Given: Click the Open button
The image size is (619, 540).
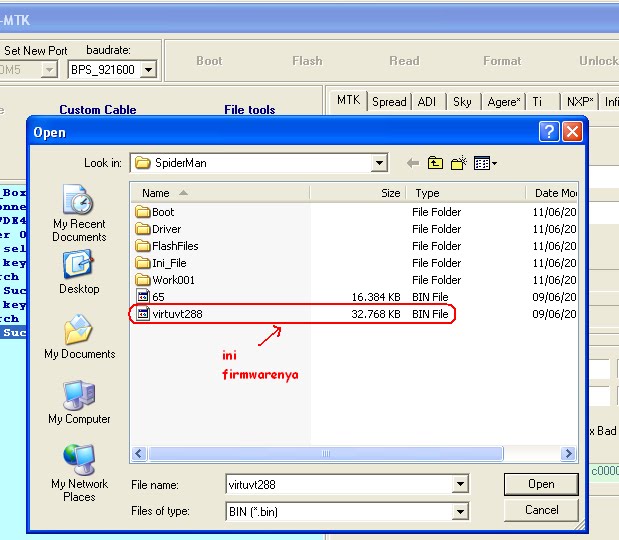Looking at the screenshot, I should coord(541,484).
